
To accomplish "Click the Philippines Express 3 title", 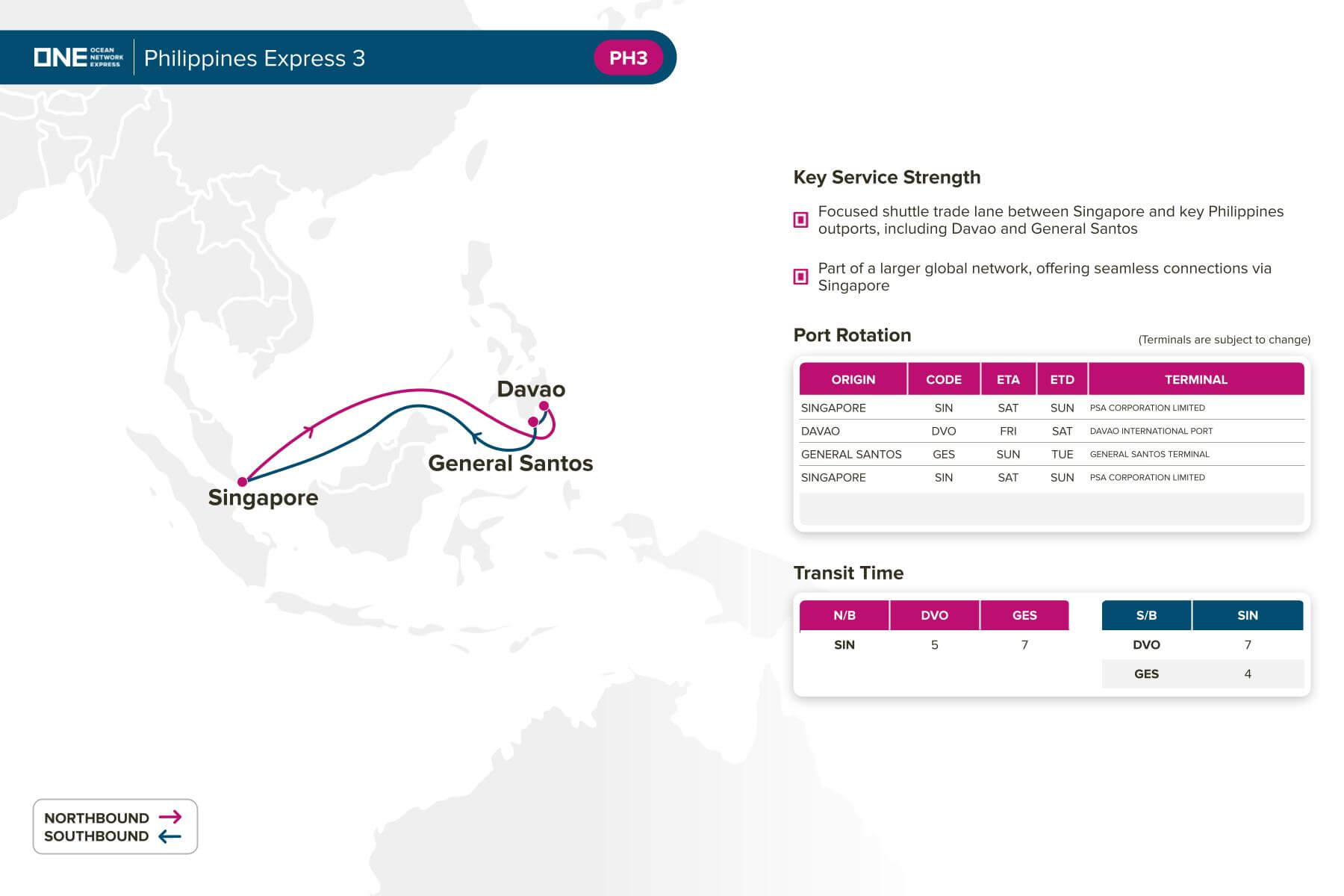I will coord(254,58).
